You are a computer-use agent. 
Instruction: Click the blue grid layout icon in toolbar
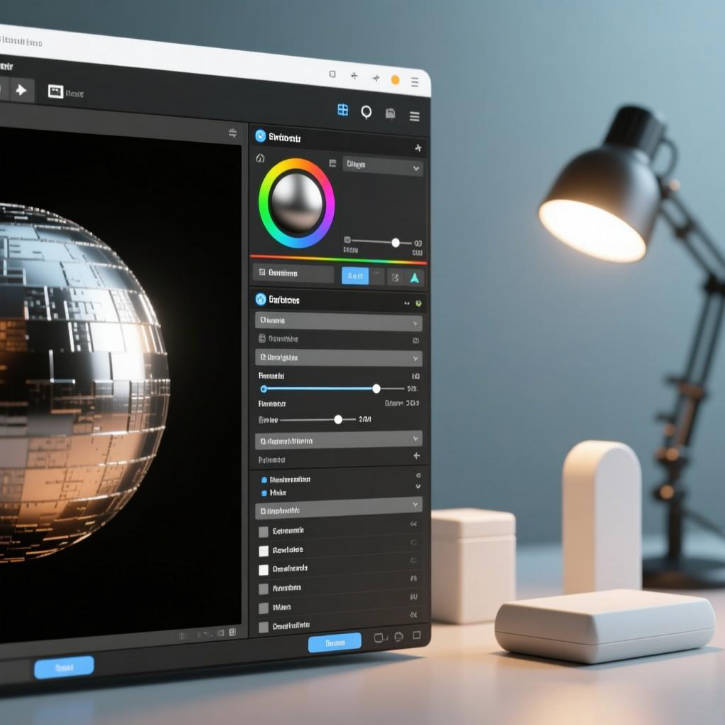[x=343, y=110]
